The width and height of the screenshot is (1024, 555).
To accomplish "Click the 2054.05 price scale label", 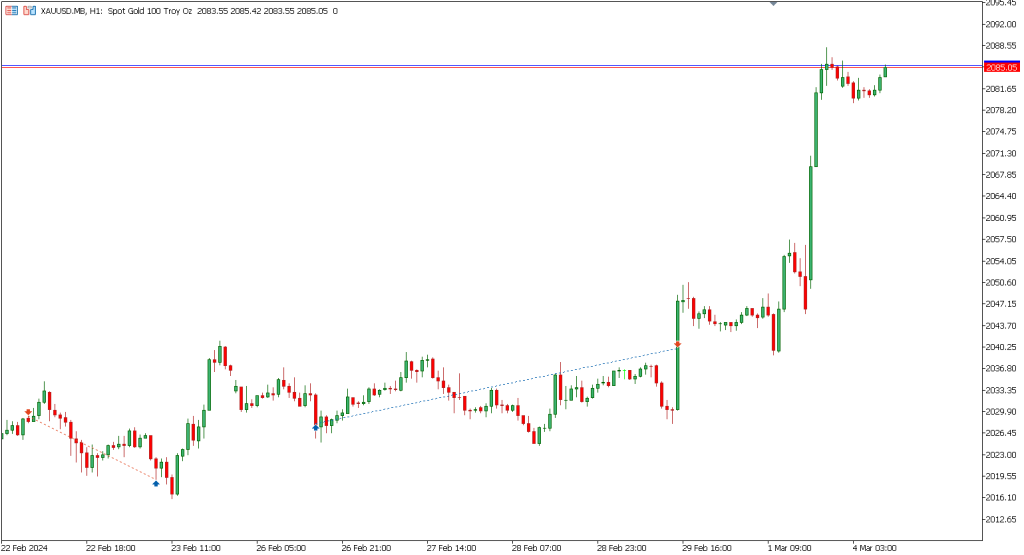I will click(1001, 261).
